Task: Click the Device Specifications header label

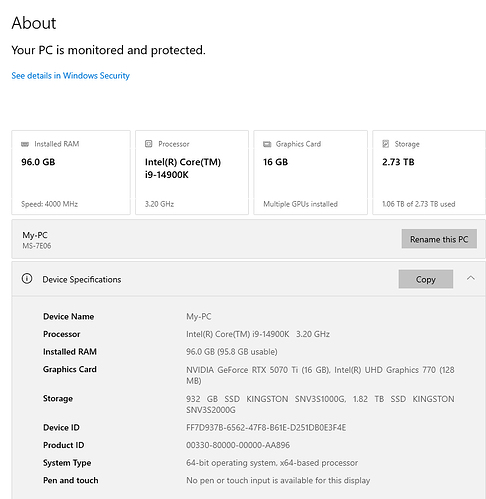Action: 82,279
